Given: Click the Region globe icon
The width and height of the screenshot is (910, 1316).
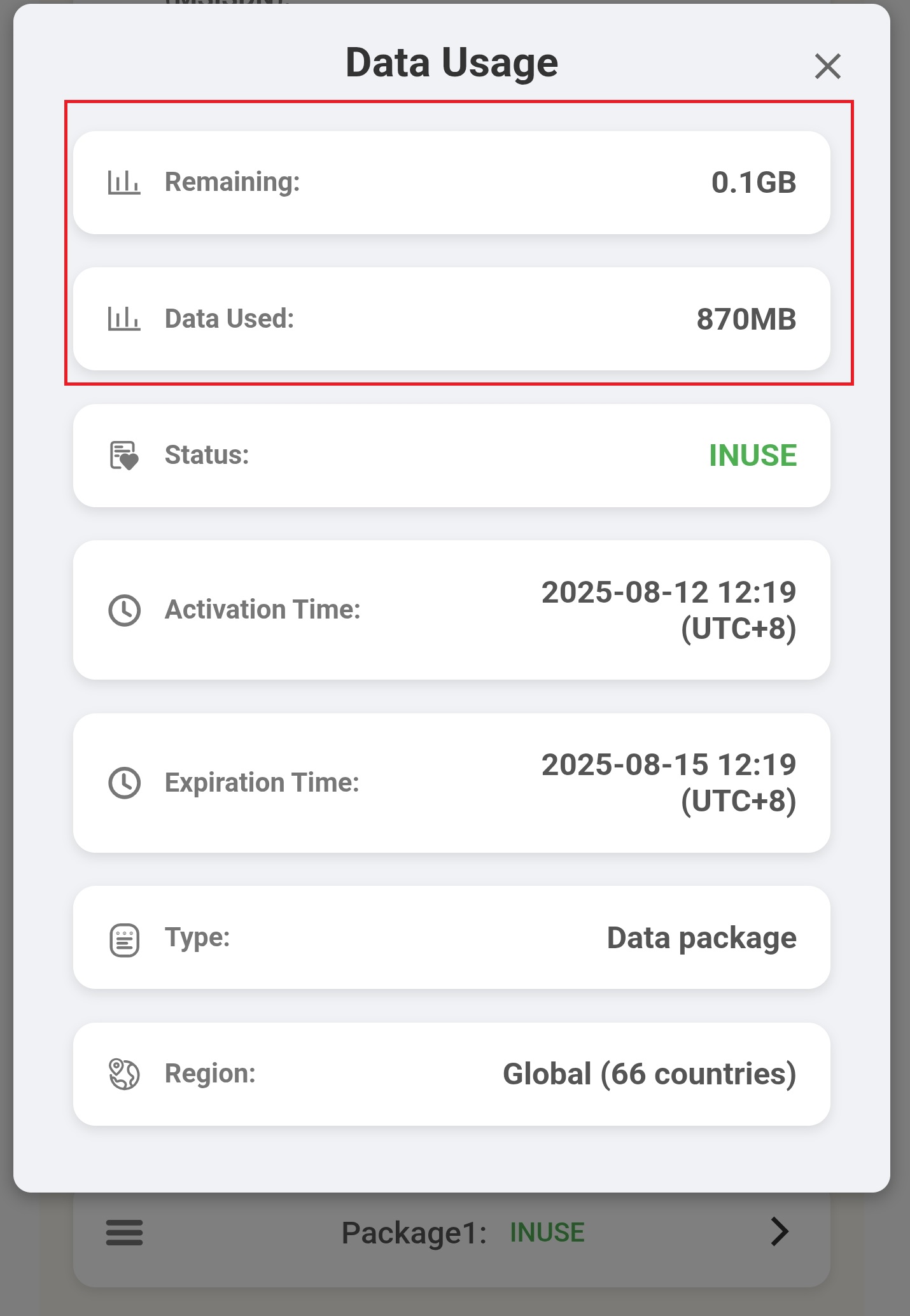Looking at the screenshot, I should coord(124,1074).
